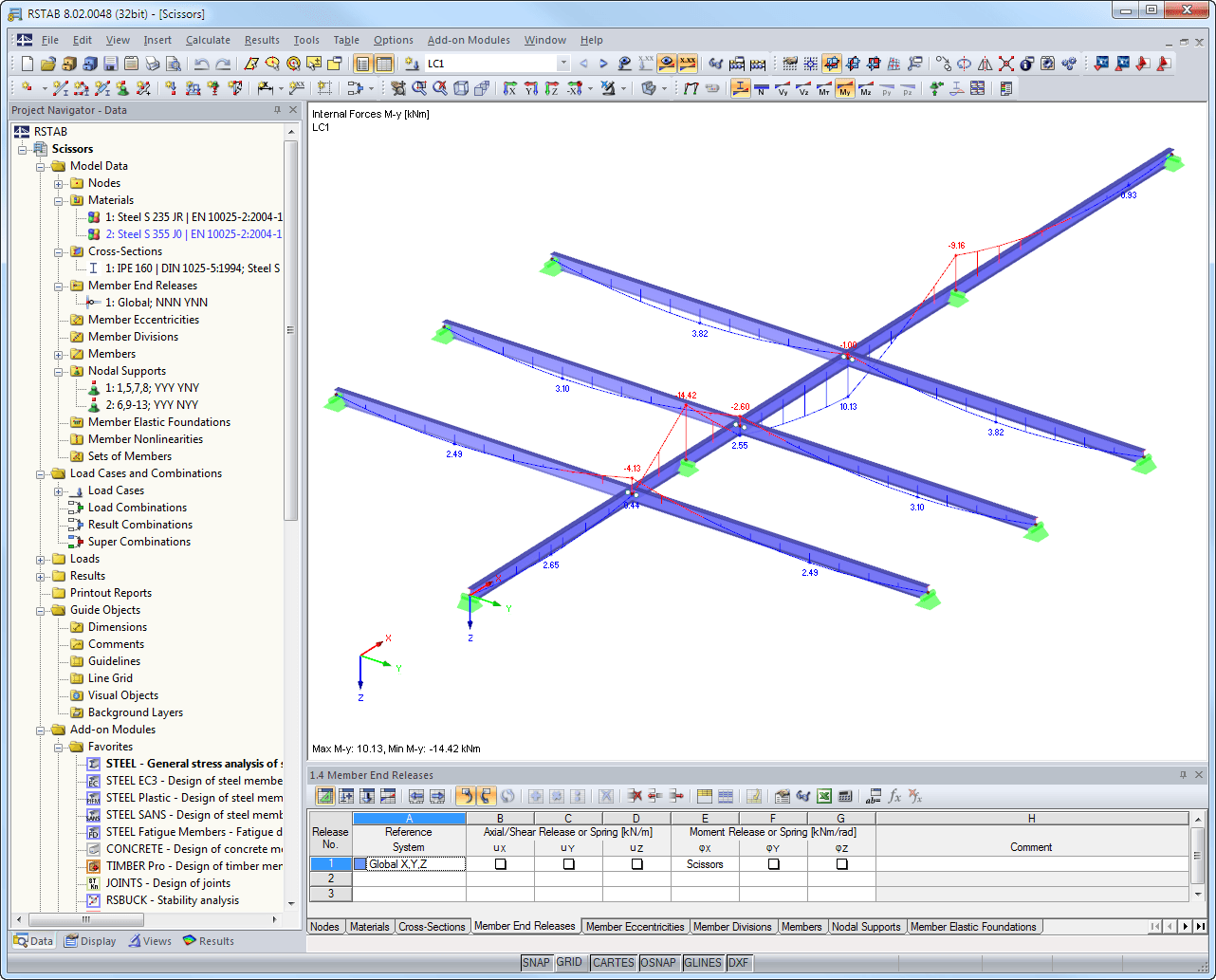Open the calculator tool in the table toolbar
Viewport: 1216px width, 980px height.
pos(845,796)
